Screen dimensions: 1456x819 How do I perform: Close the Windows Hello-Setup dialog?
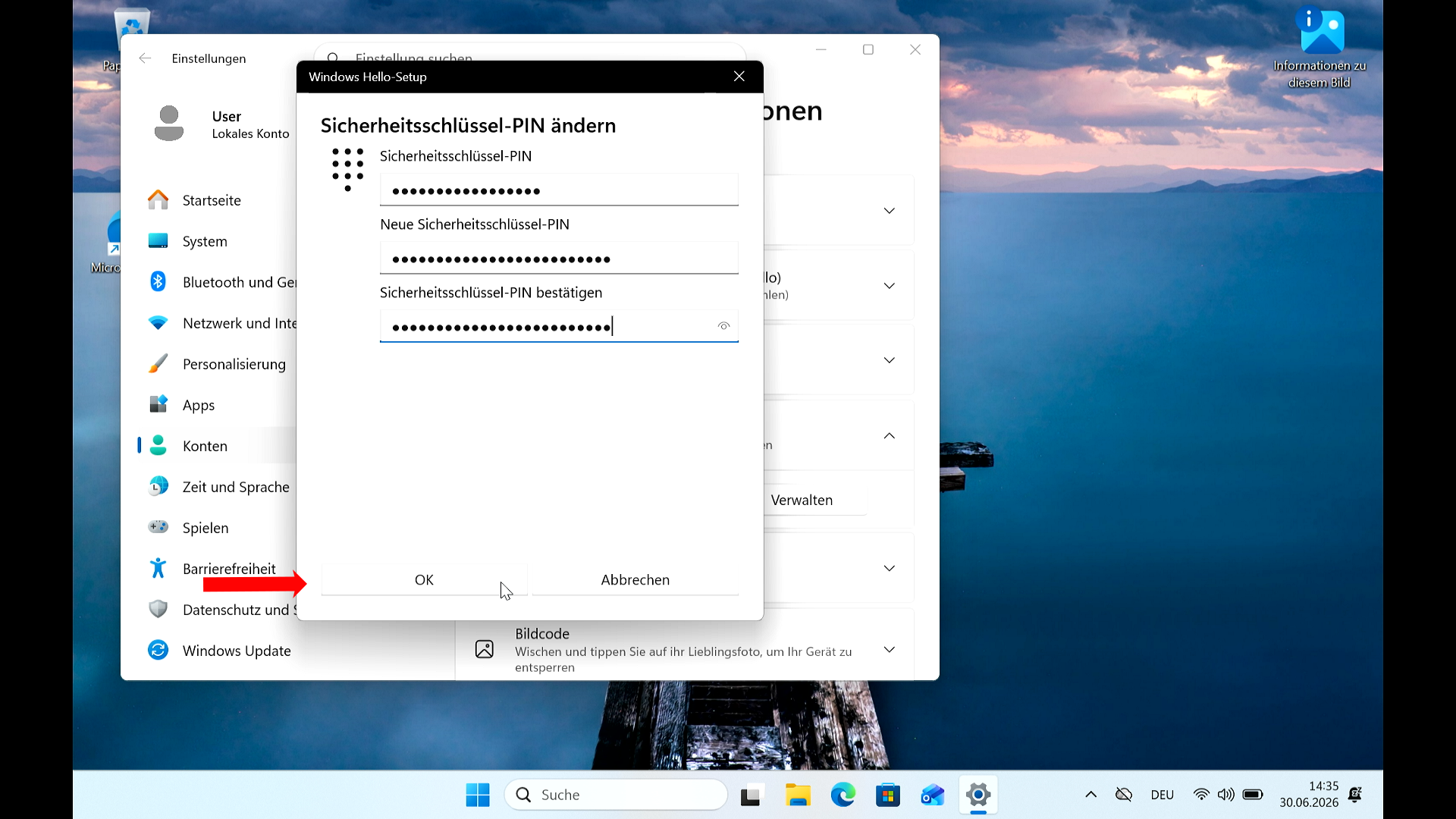tap(739, 77)
